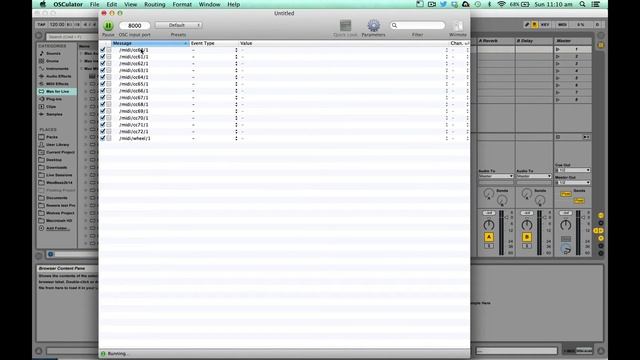Screen dimensions: 640x360
Task: Uncheck the /midi/cc62/1 row checkbox
Action: click(x=103, y=64)
